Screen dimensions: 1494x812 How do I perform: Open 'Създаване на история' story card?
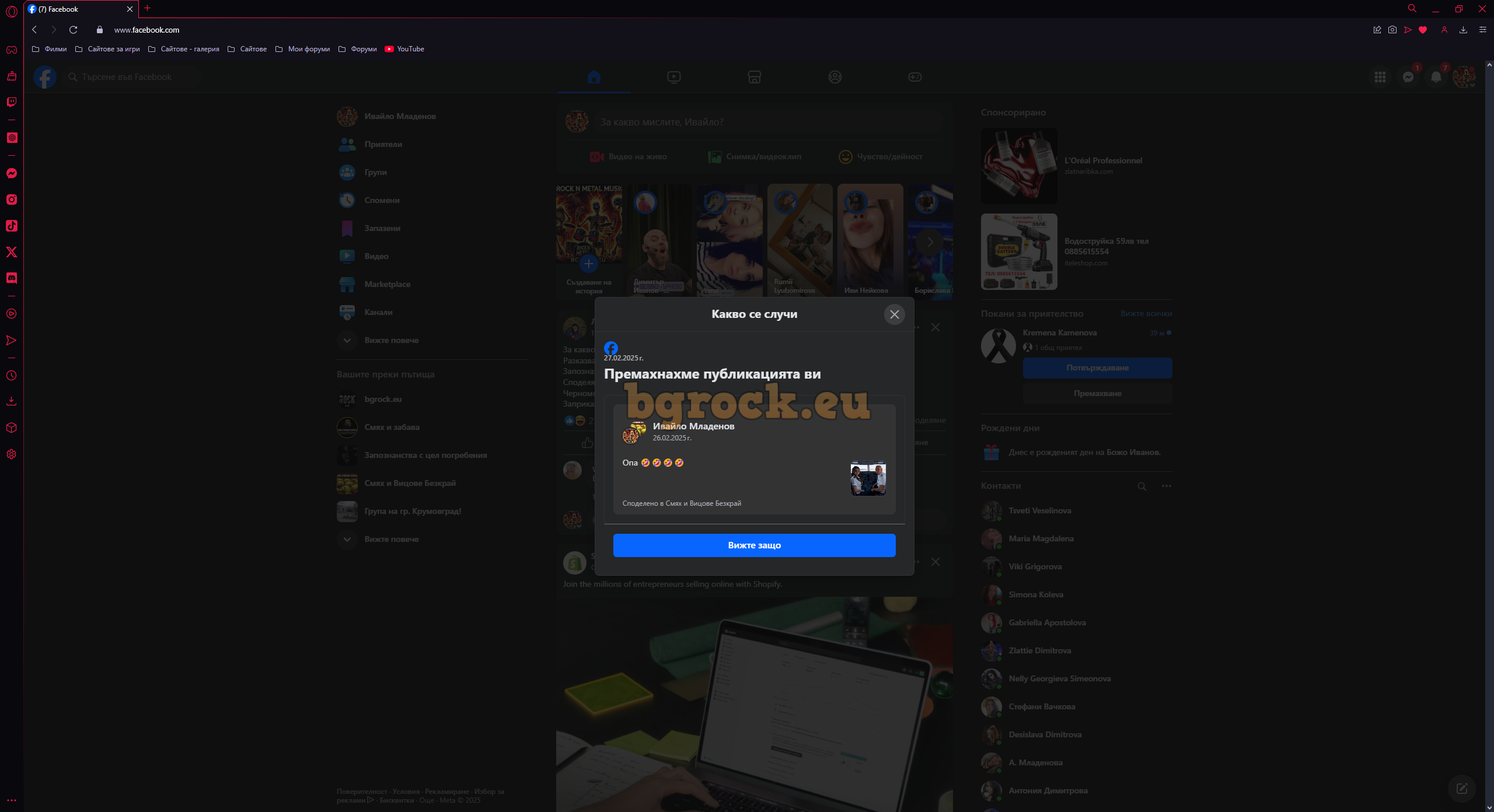(x=589, y=242)
